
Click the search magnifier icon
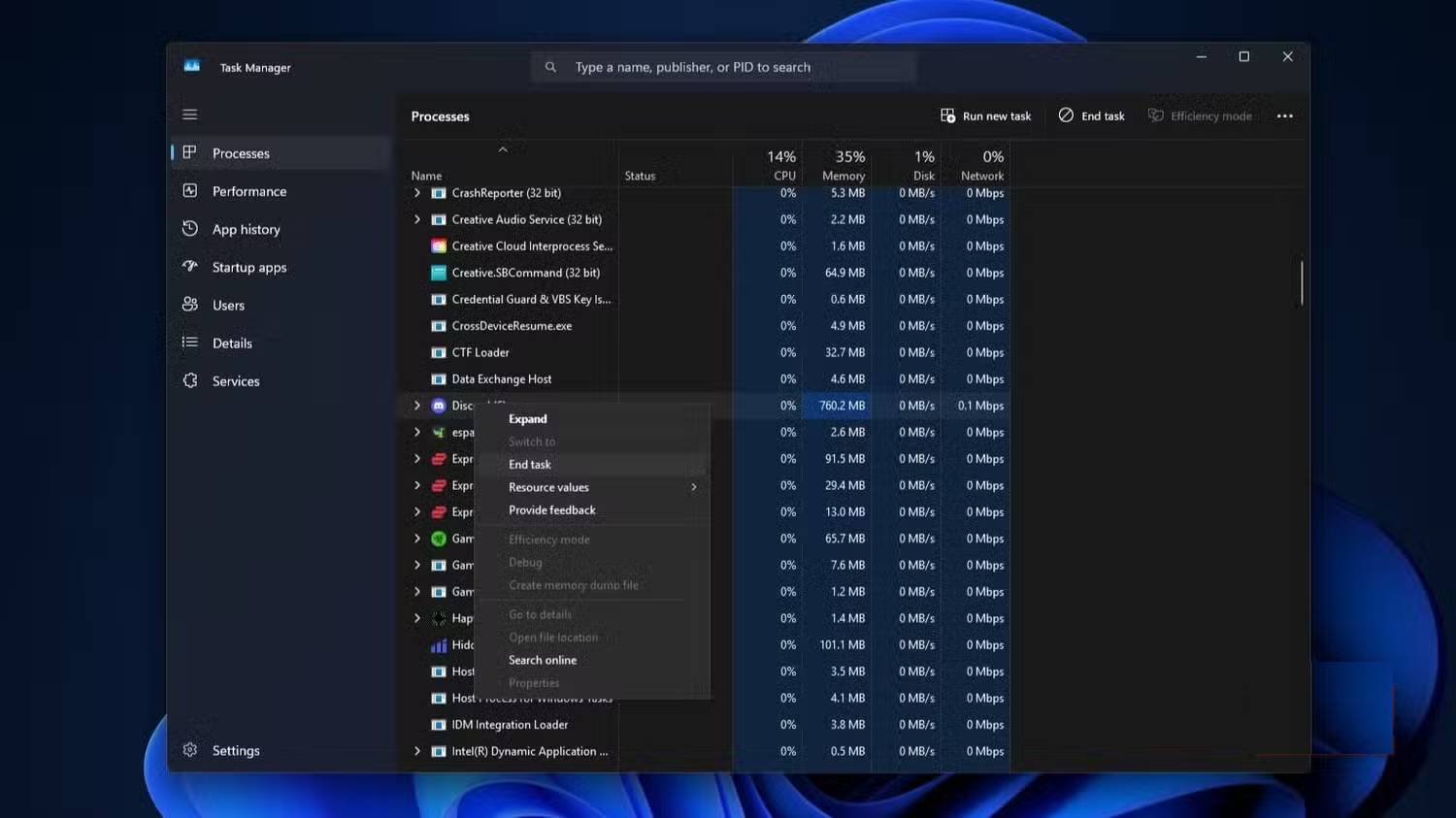point(550,67)
